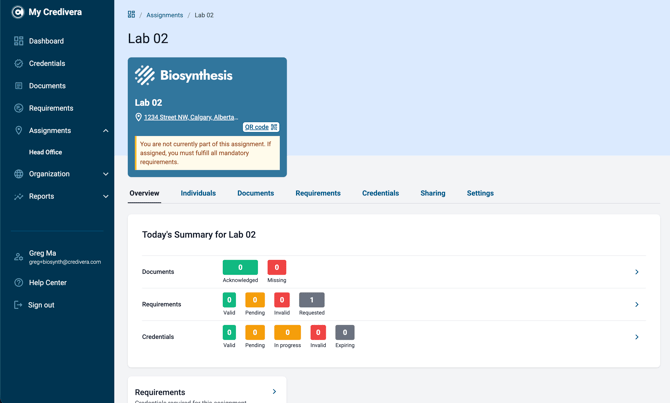This screenshot has height=403, width=670.
Task: Click the location pin icon on Lab 02 card
Action: 138,117
